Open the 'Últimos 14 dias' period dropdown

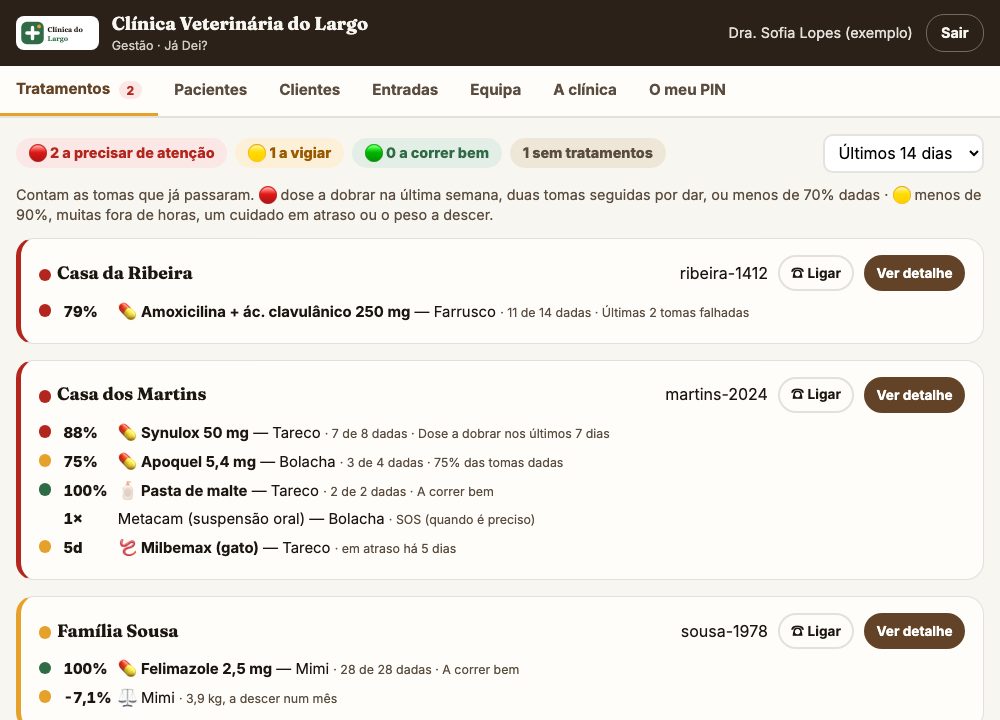(x=903, y=153)
